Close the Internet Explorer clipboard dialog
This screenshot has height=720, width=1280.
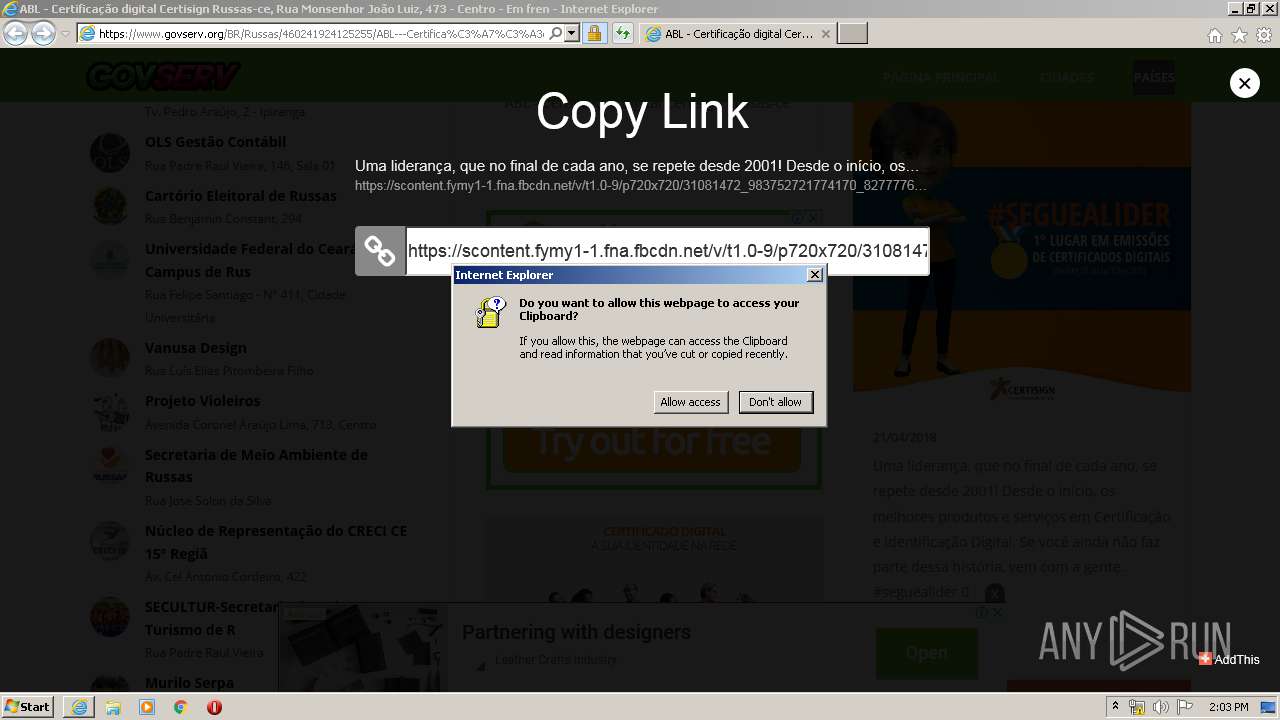pos(815,275)
